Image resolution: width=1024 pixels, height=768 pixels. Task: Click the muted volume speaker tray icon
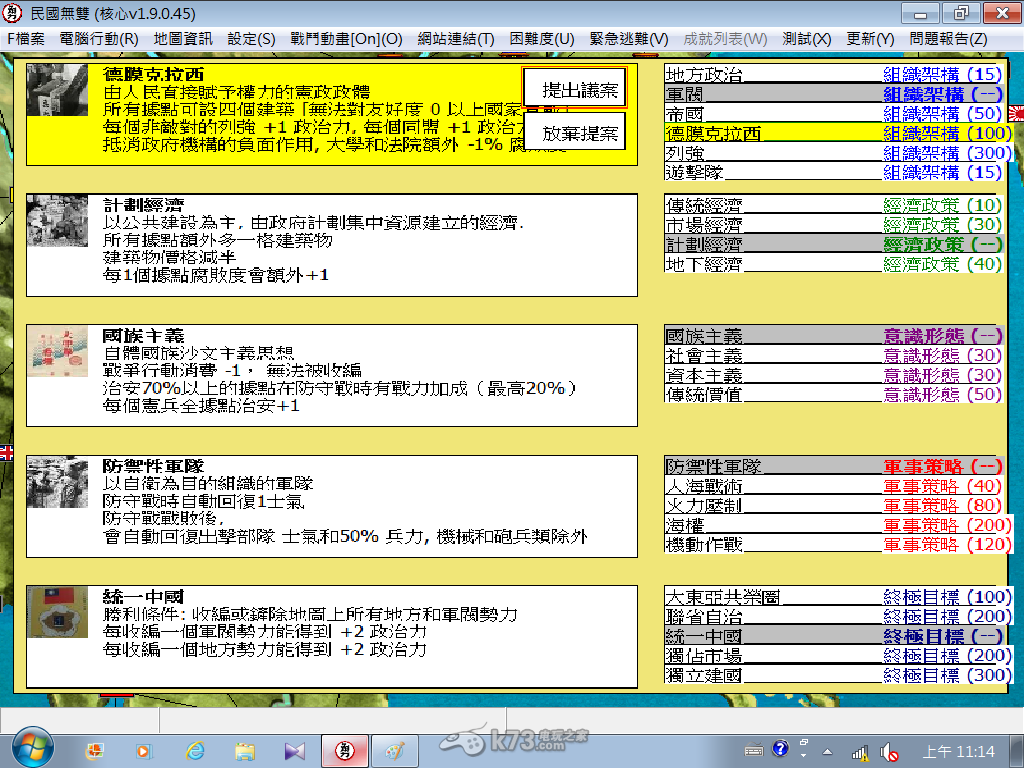(x=888, y=751)
